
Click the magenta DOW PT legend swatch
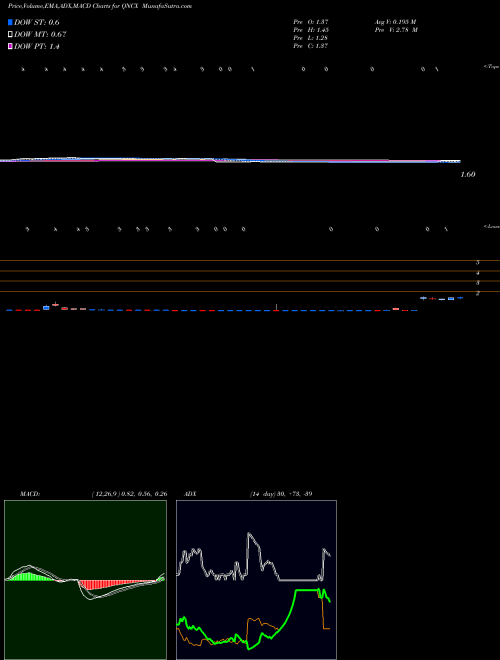(11, 47)
